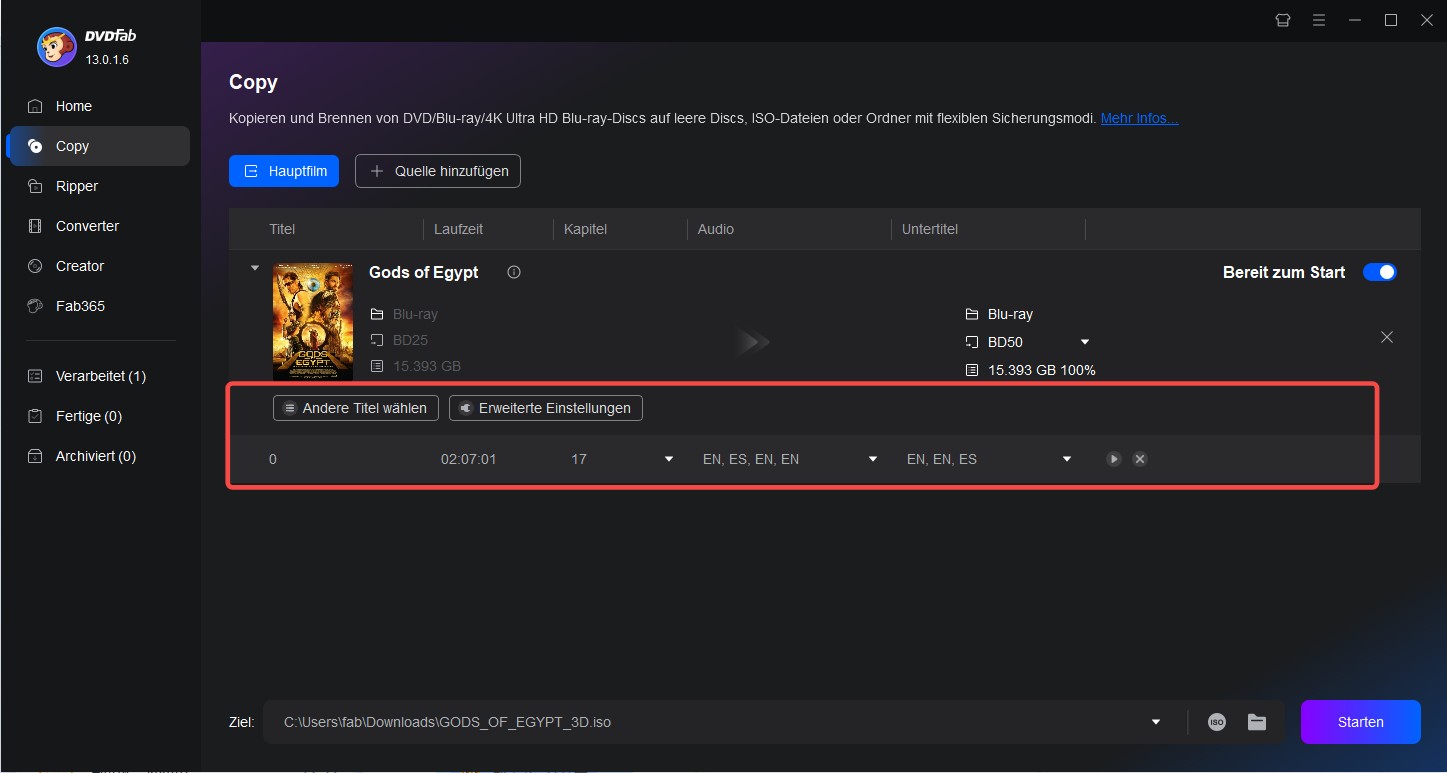Screen dimensions: 1447x773
Task: Open Erweiterte Einstellungen
Action: click(x=546, y=408)
